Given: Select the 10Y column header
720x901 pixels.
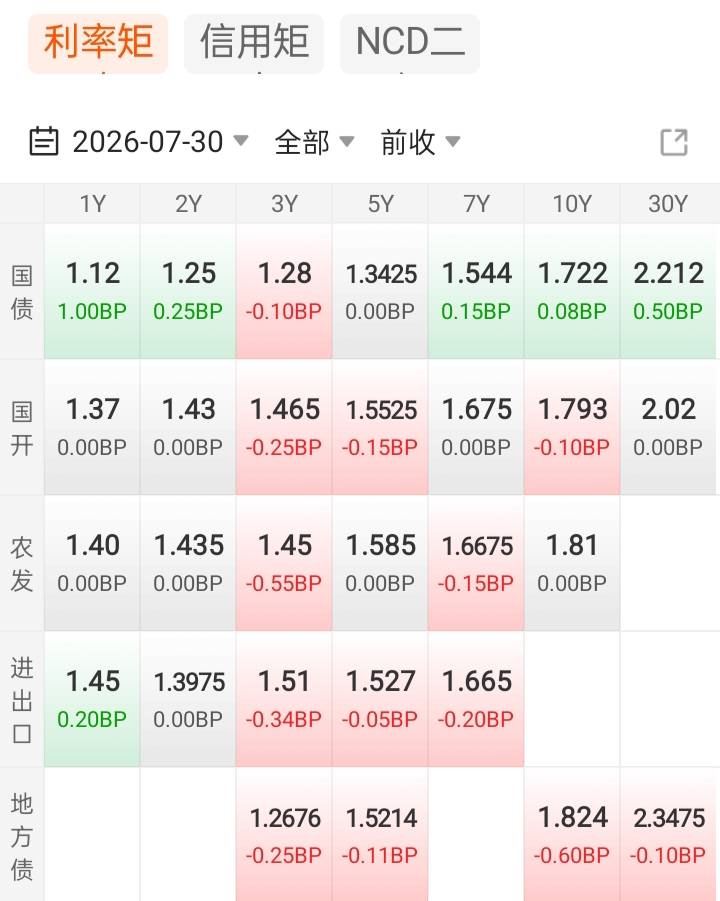Looking at the screenshot, I should tap(572, 203).
